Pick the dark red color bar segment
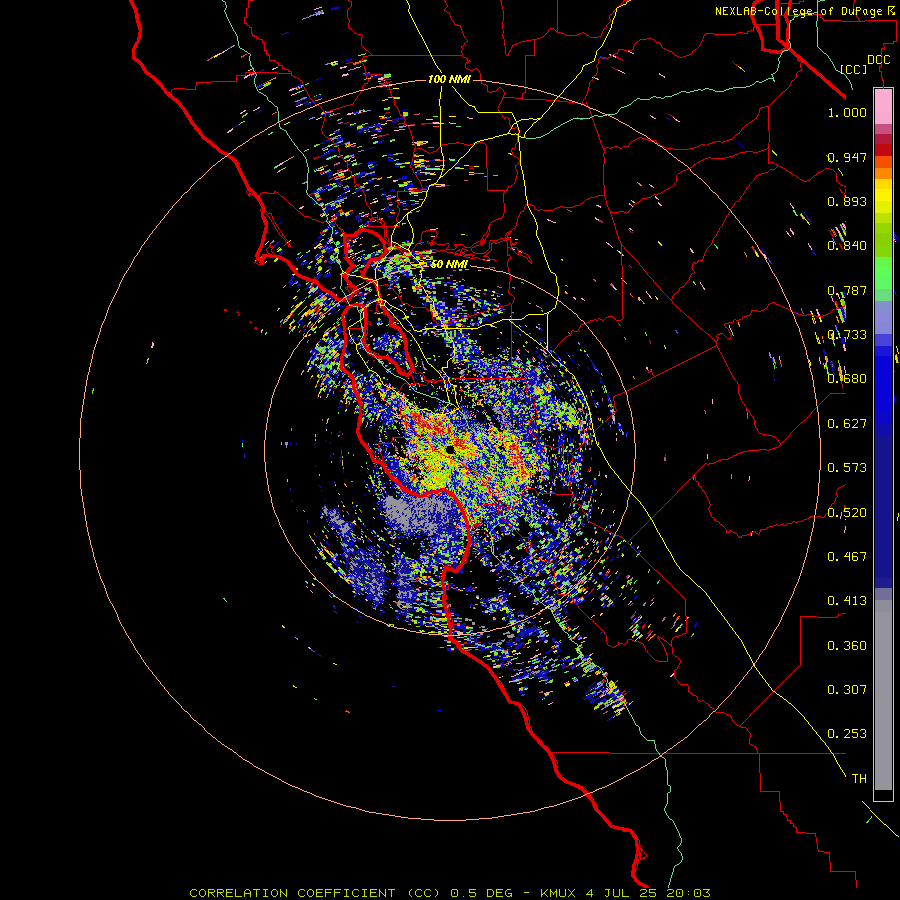Viewport: 900px width, 900px height. point(883,149)
